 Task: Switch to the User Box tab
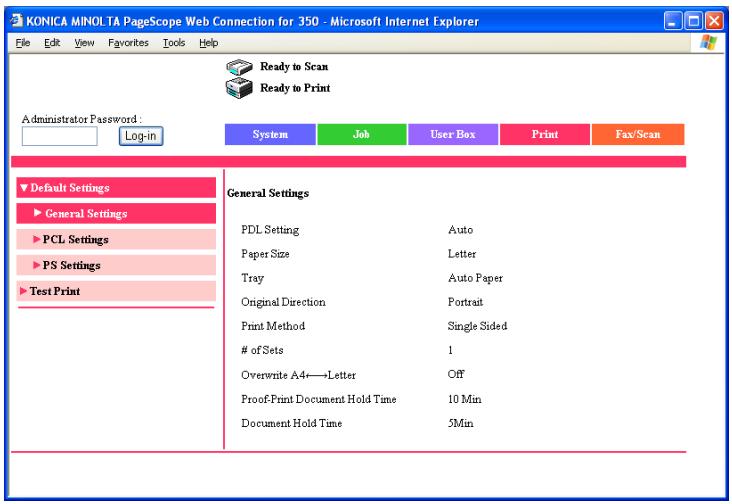[453, 134]
